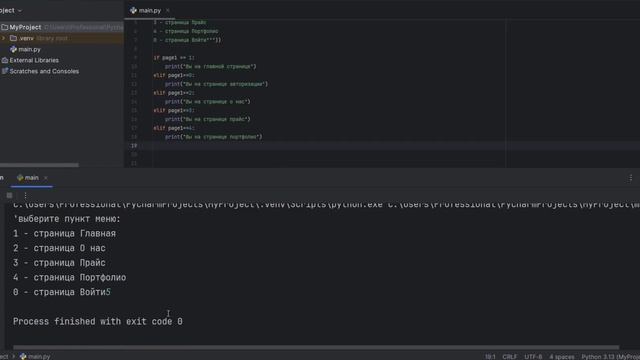Click the External Libraries icon
The height and width of the screenshot is (360, 640).
pos(4,60)
